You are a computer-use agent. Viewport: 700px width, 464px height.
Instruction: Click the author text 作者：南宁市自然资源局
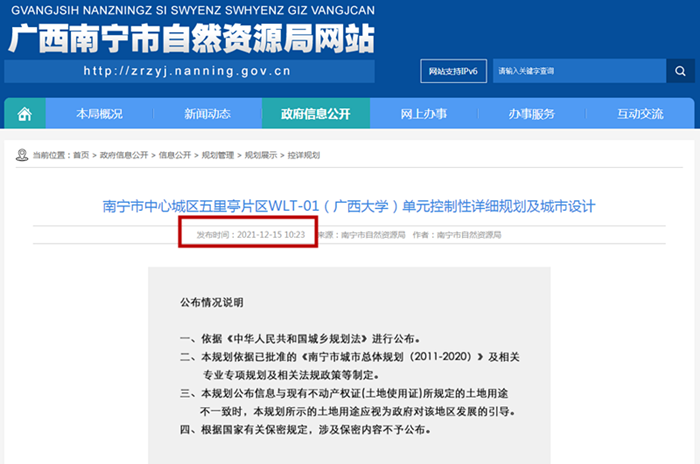coord(457,234)
